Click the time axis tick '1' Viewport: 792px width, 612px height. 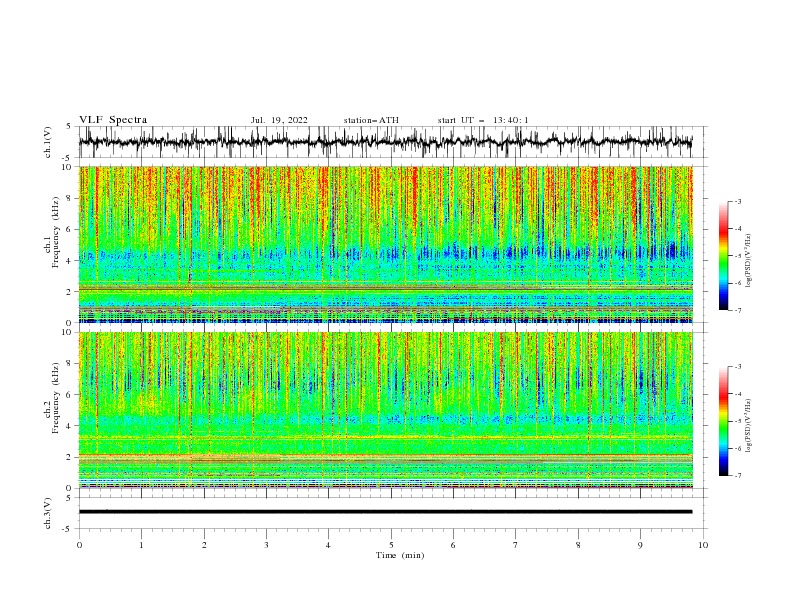[x=141, y=545]
